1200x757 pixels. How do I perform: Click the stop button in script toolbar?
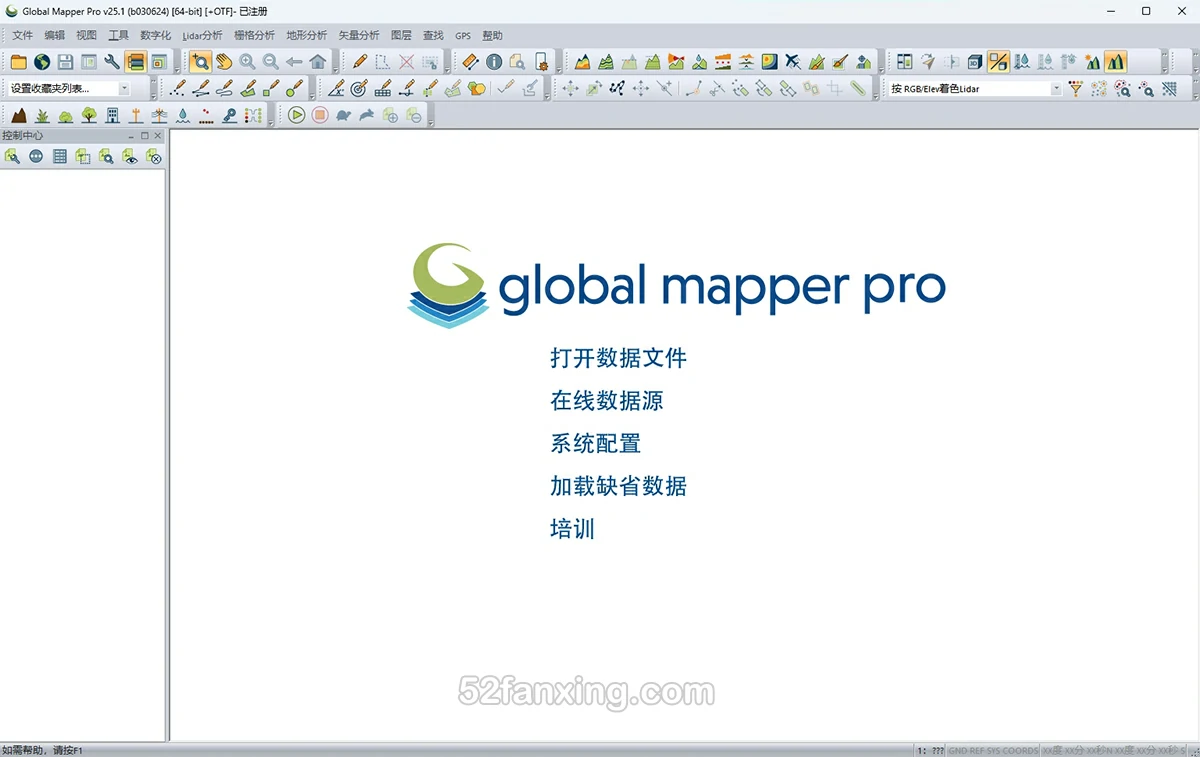(320, 115)
